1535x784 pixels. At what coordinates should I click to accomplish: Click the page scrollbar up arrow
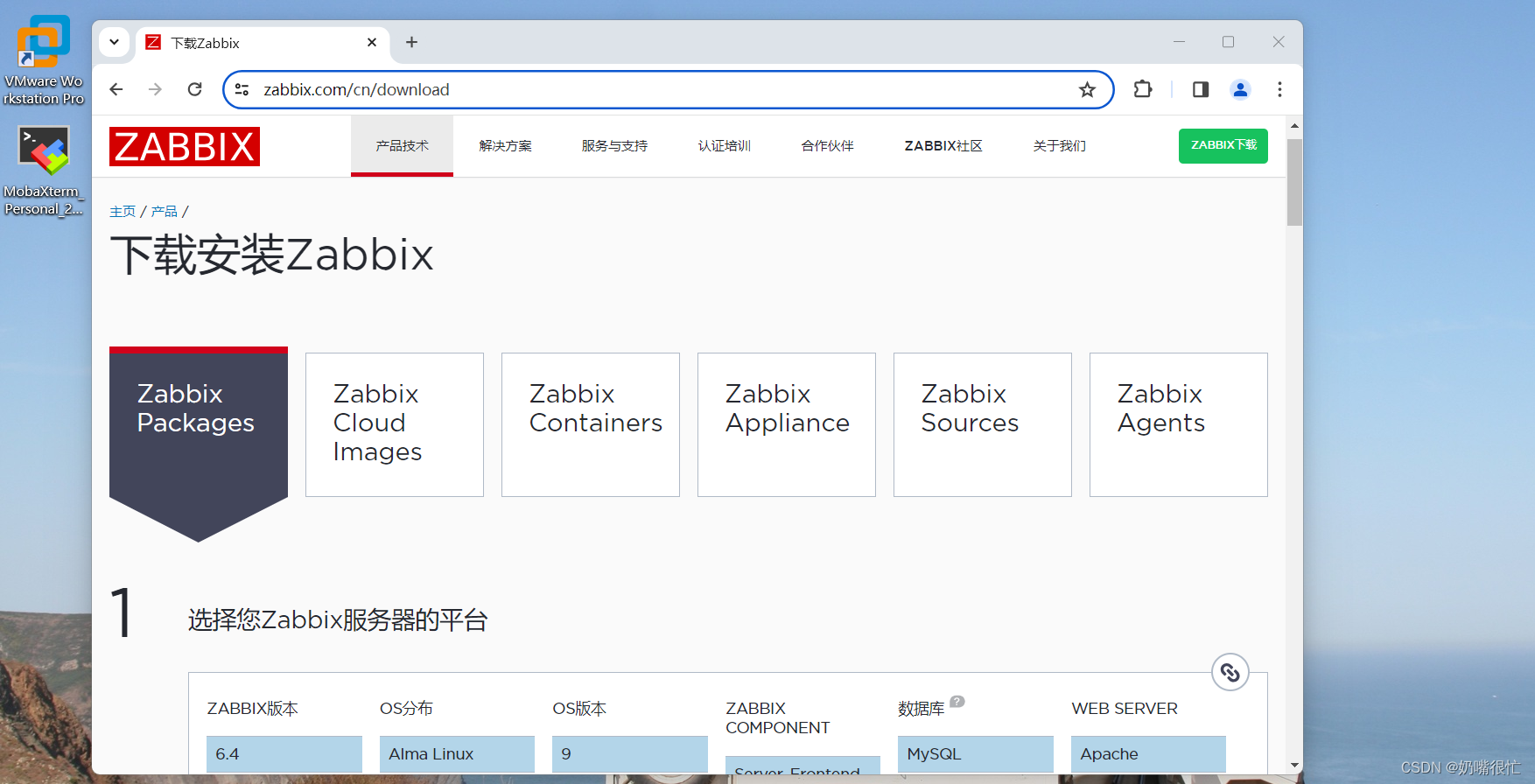pyautogui.click(x=1294, y=126)
